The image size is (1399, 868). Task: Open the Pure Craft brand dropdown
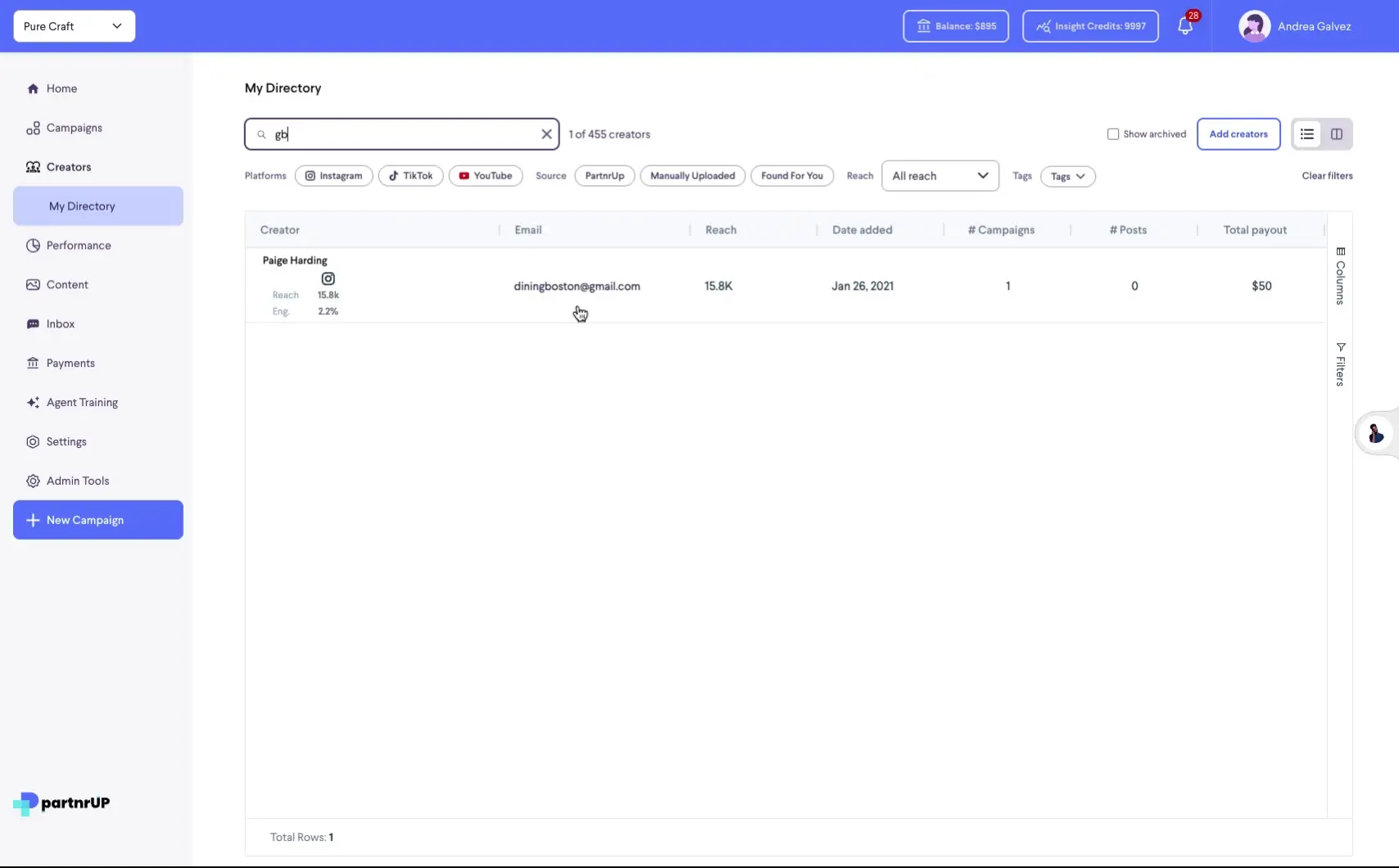(75, 26)
